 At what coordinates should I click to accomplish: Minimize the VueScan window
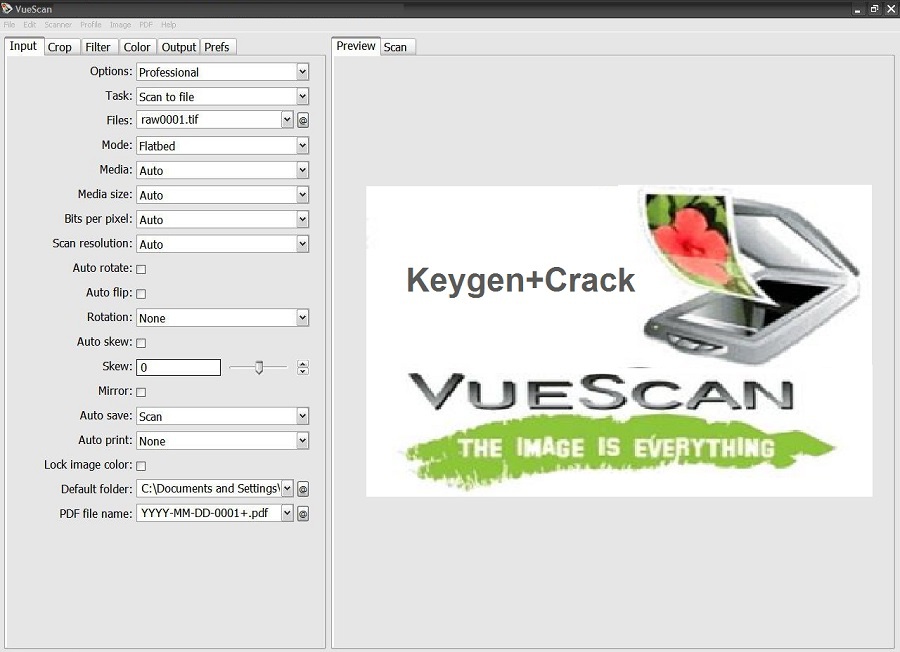click(x=858, y=9)
